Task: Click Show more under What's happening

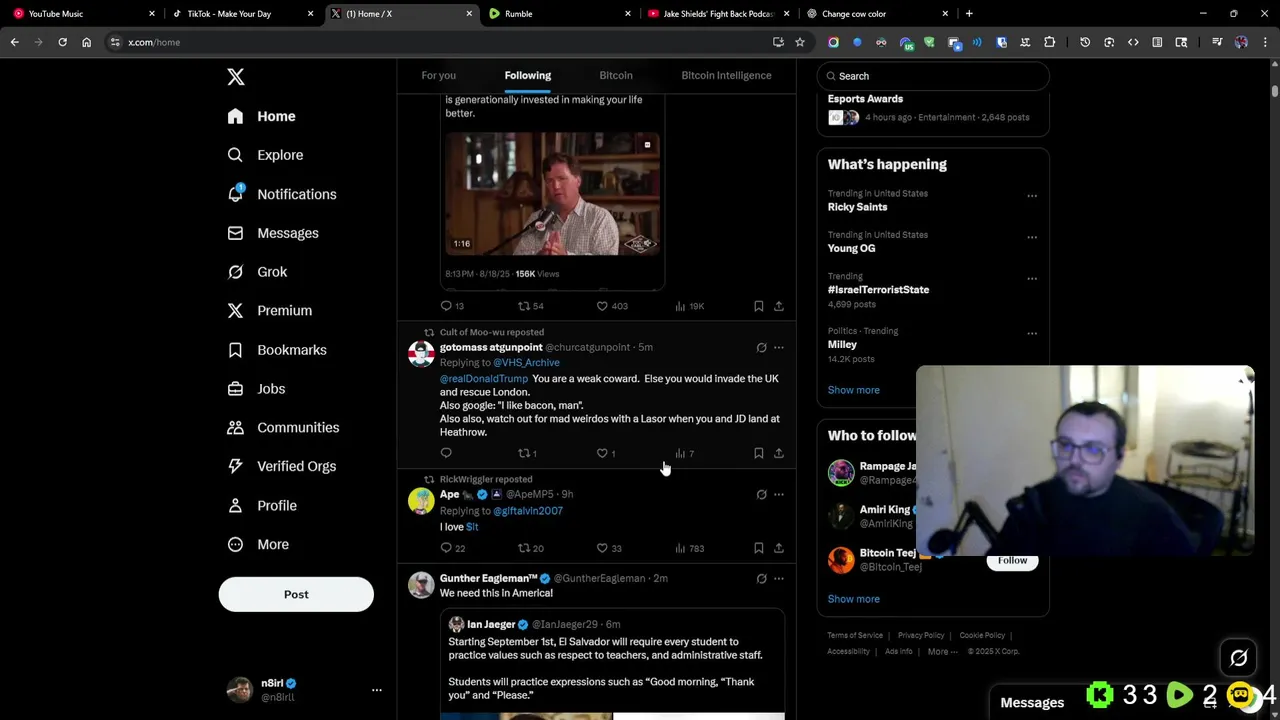Action: pyautogui.click(x=853, y=390)
